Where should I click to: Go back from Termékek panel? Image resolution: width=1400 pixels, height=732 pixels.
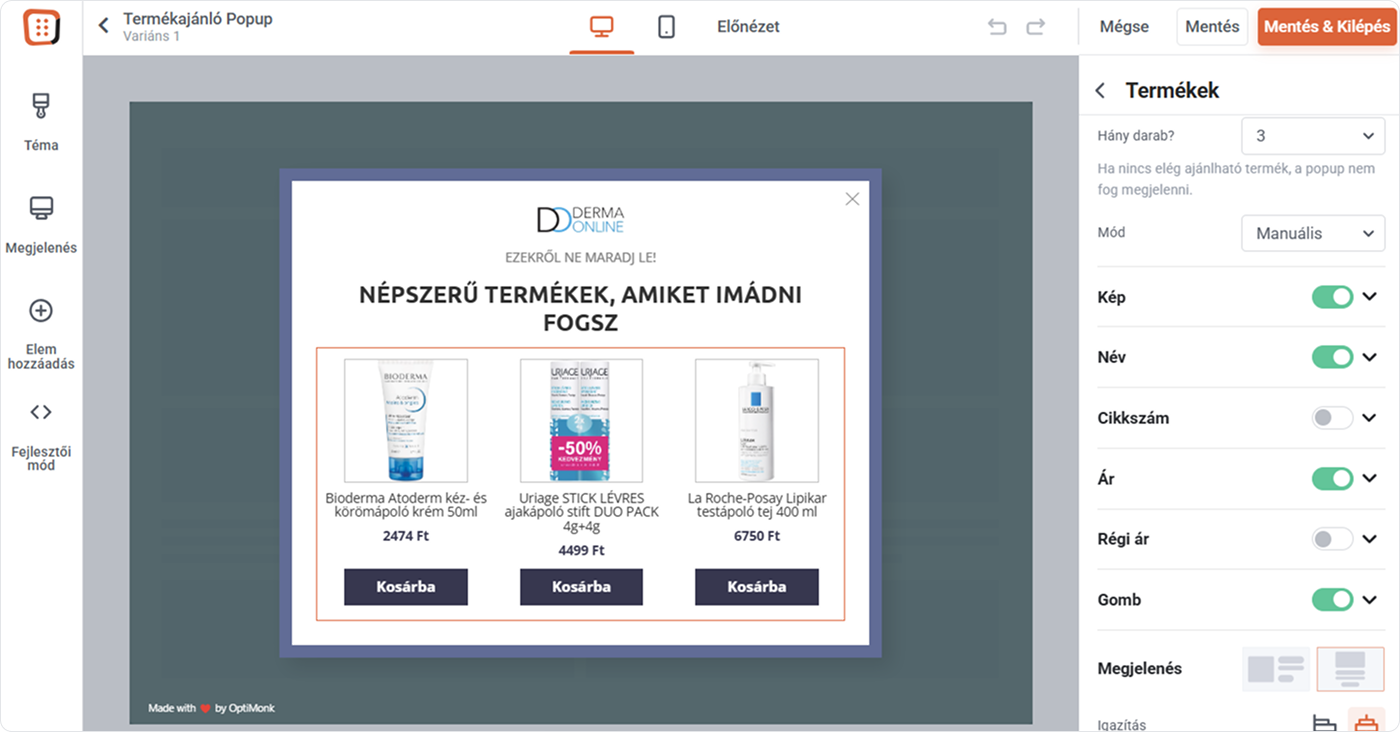1100,91
